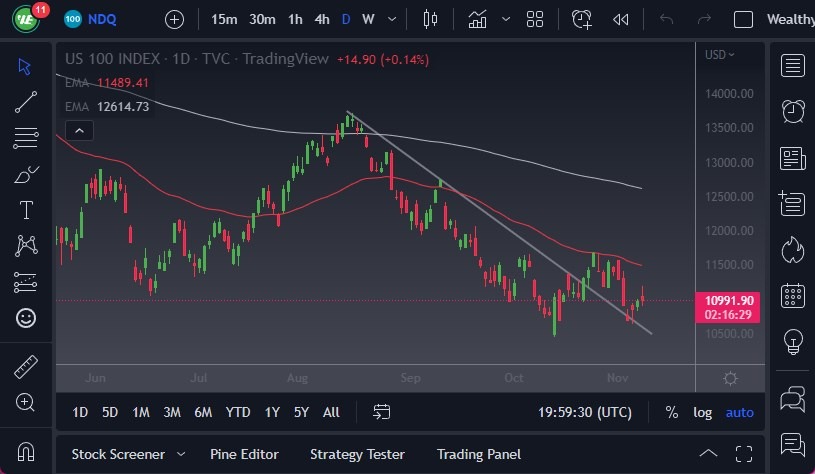The height and width of the screenshot is (474, 815).
Task: Select the 4h timeframe button
Action: click(x=322, y=19)
